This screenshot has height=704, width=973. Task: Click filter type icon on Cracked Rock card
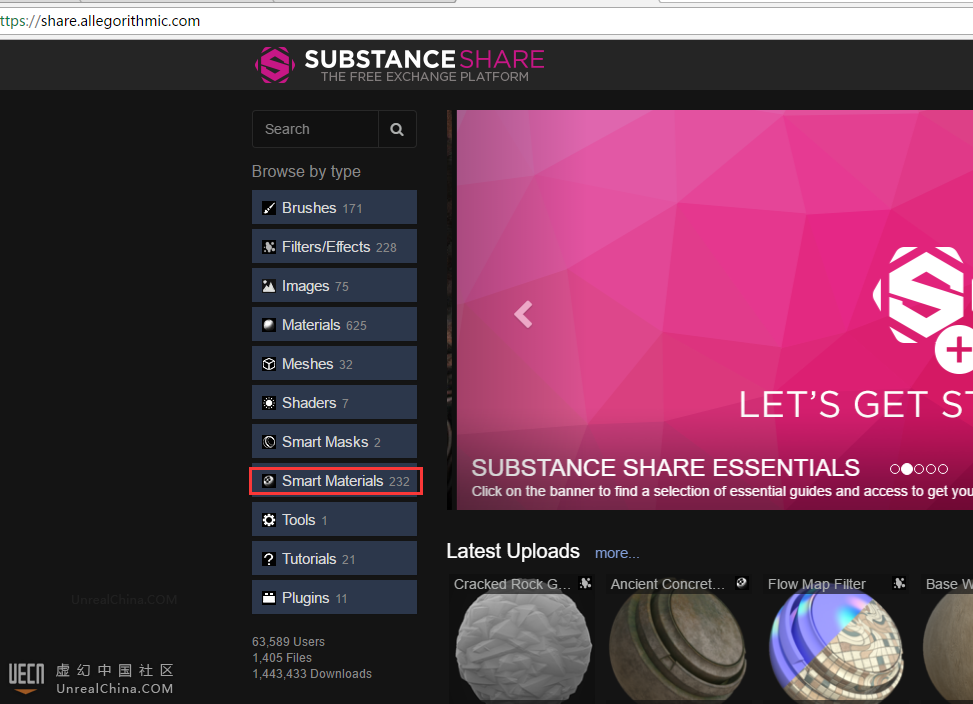coord(585,583)
